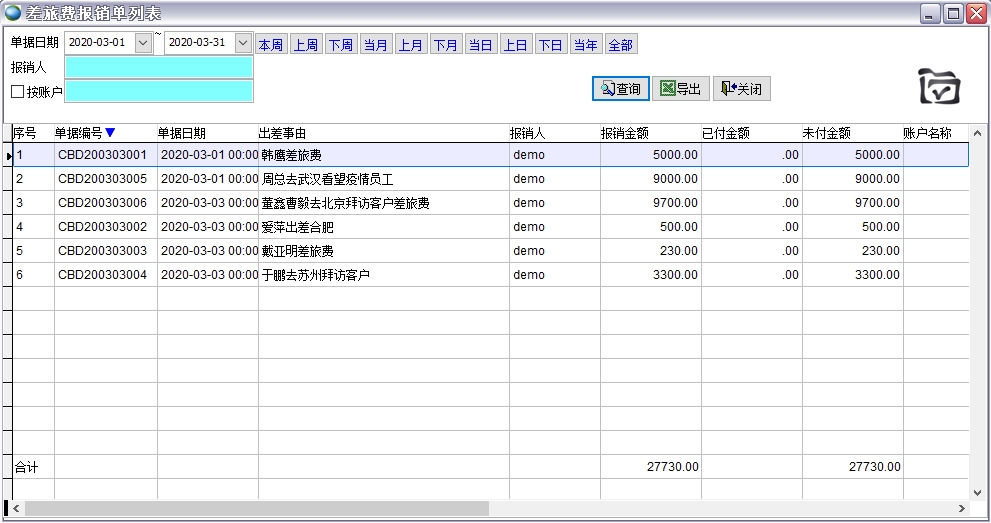
Task: Click the 报销人 input field
Action: click(158, 67)
